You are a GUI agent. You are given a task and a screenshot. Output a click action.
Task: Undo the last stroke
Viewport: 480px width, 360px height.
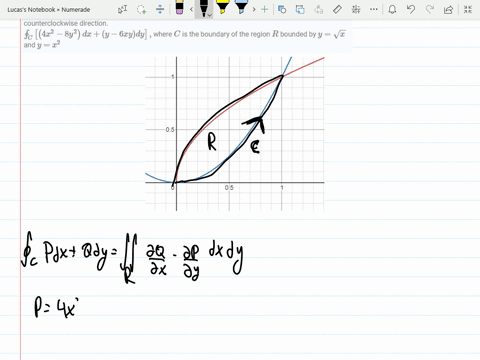(x=411, y=9)
